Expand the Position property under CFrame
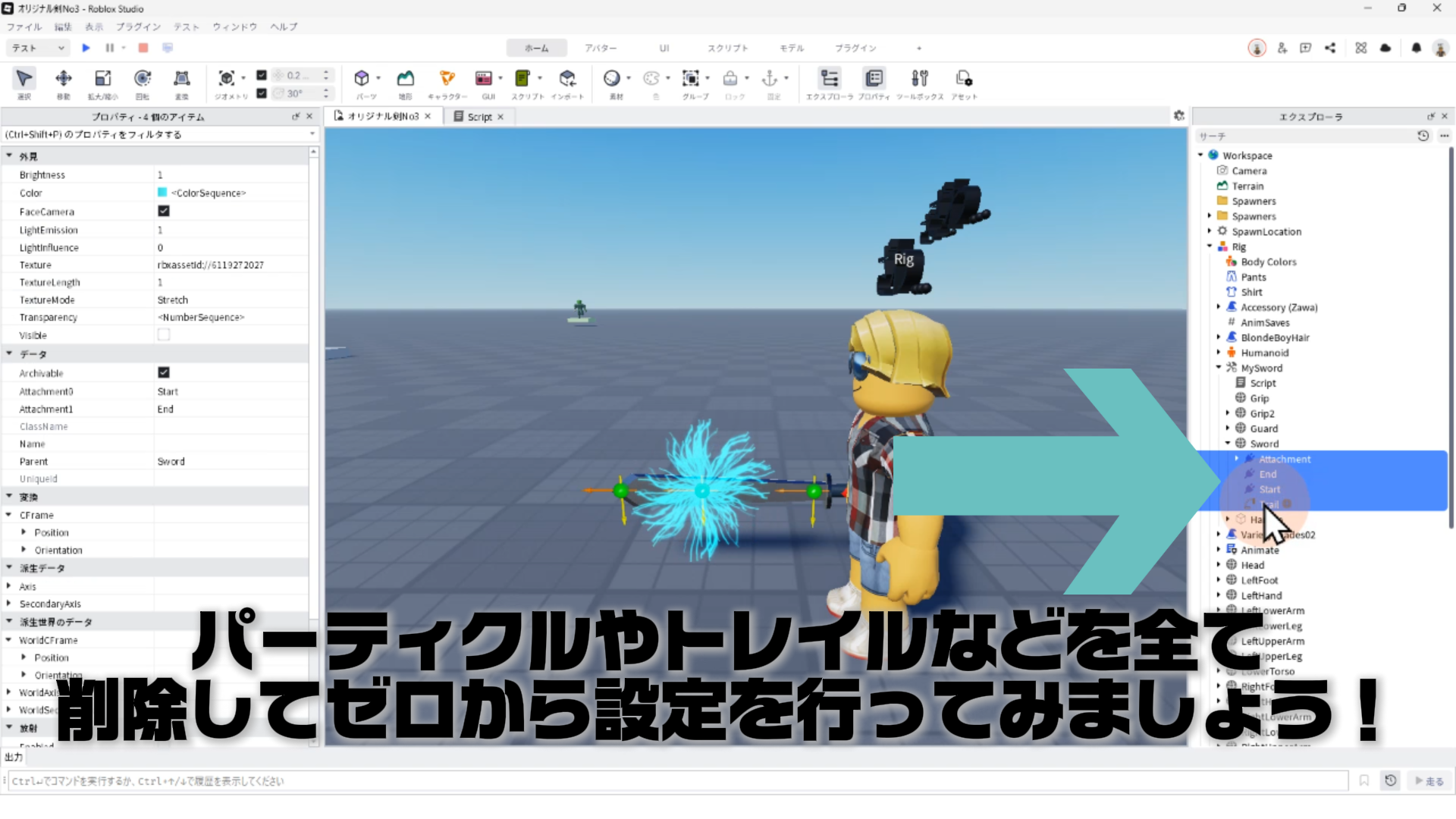The width and height of the screenshot is (1456, 819). coord(24,532)
